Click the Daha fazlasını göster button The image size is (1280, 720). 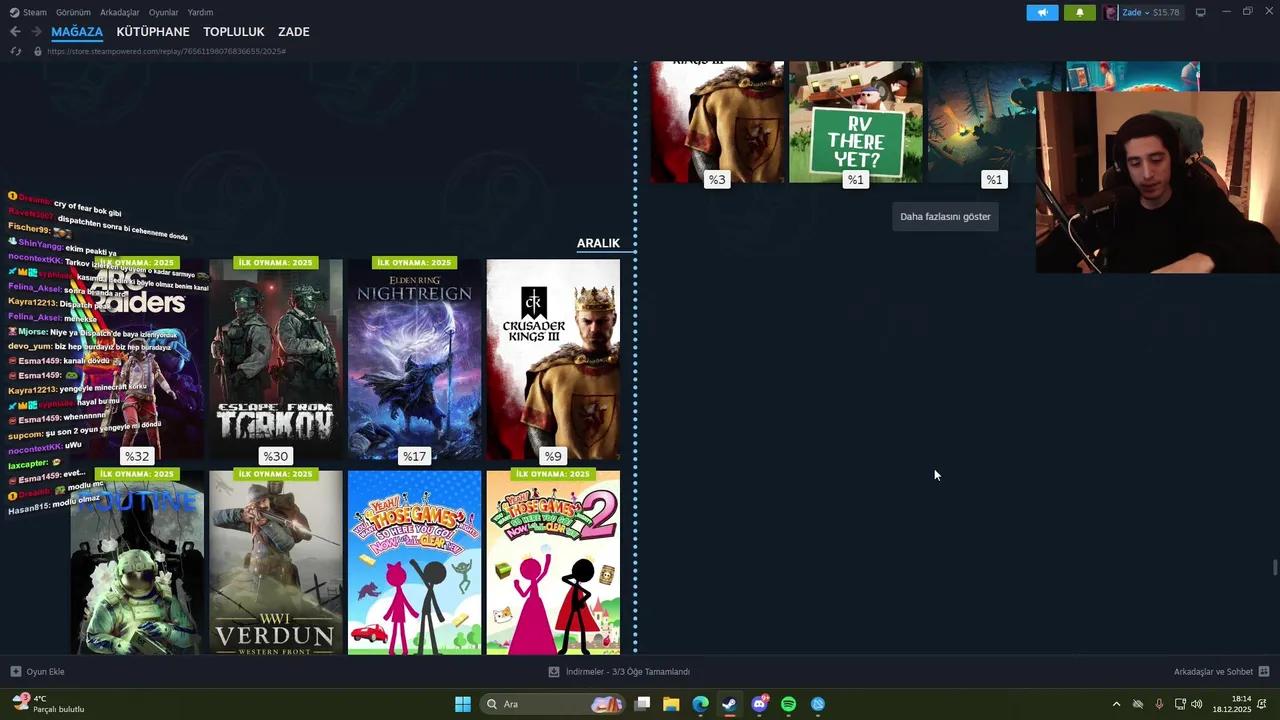tap(945, 217)
